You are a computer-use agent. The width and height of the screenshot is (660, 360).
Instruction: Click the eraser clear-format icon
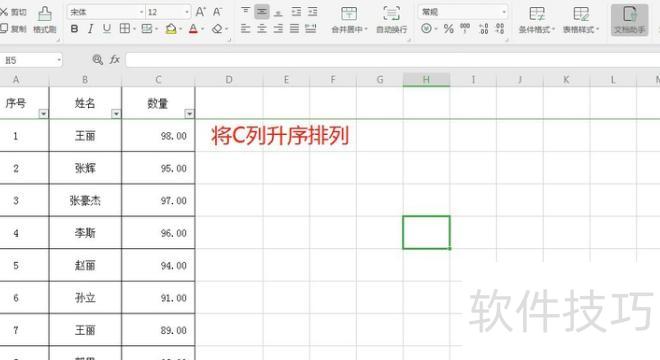217,29
